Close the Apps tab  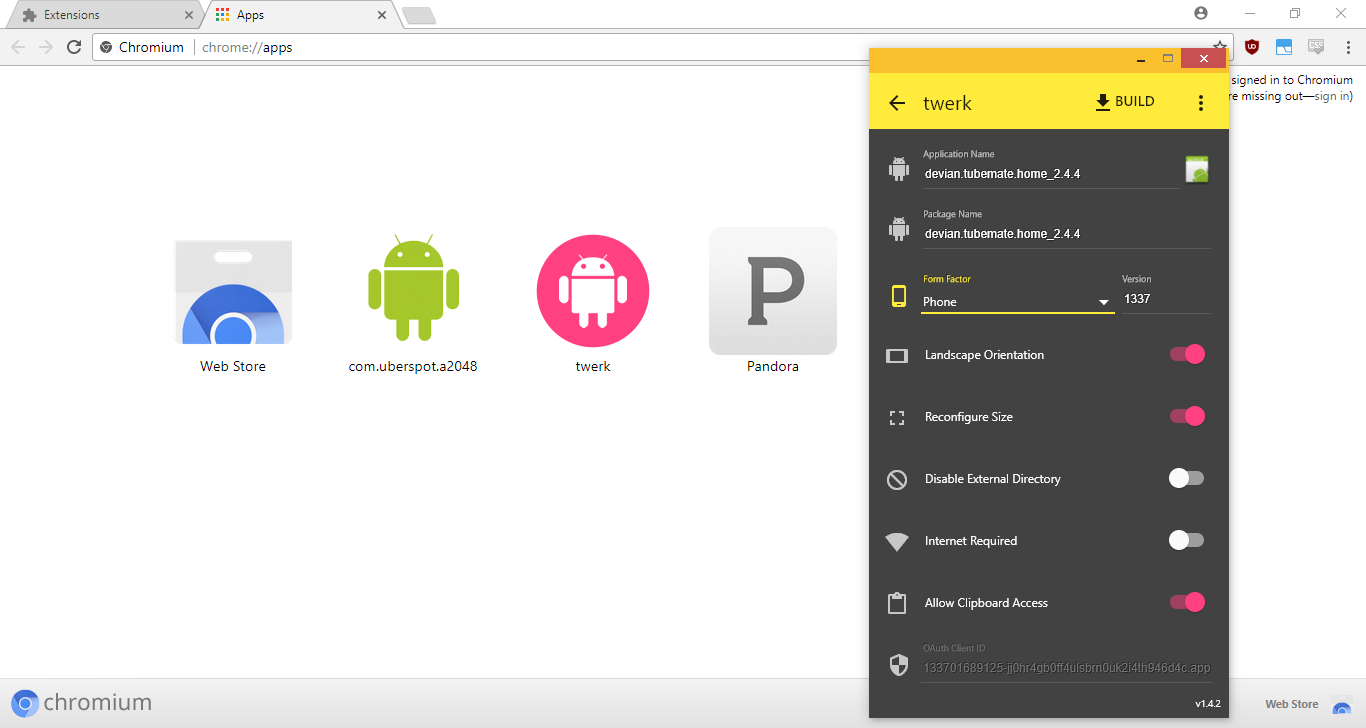tap(381, 15)
